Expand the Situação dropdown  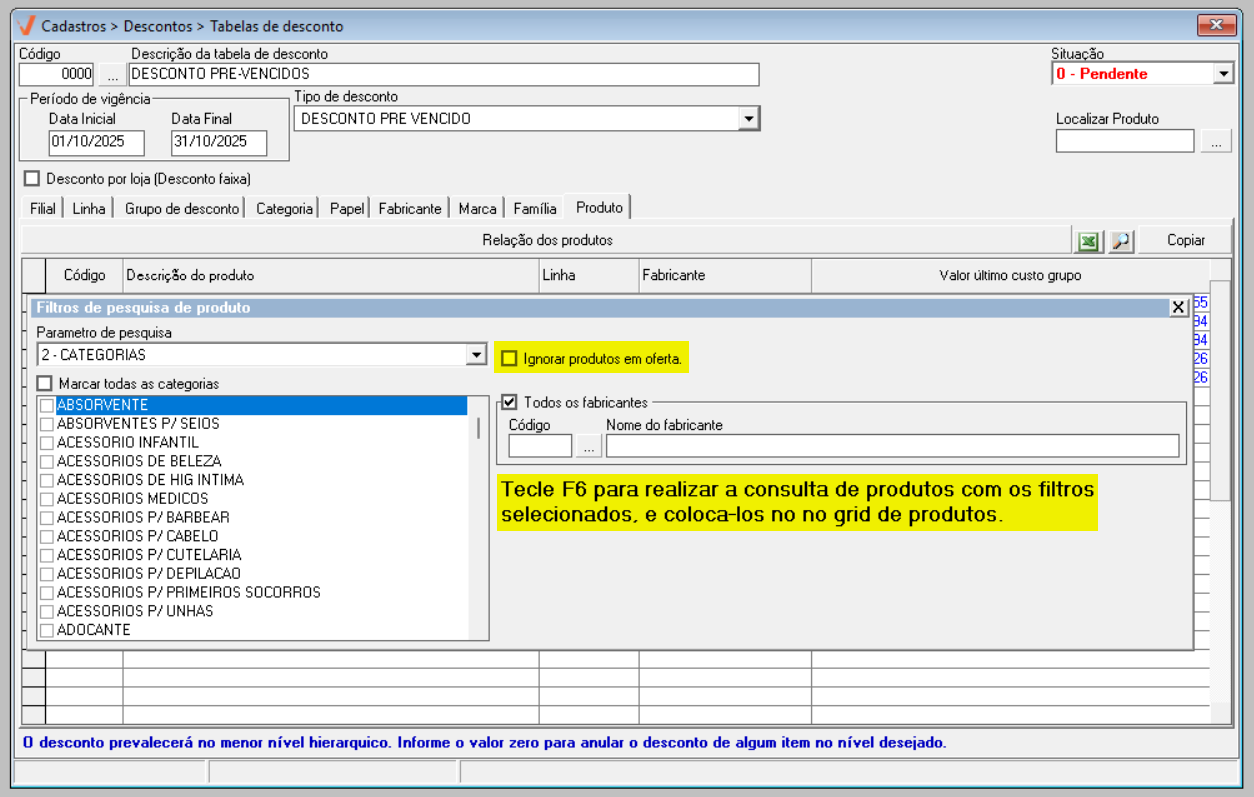pyautogui.click(x=1223, y=74)
